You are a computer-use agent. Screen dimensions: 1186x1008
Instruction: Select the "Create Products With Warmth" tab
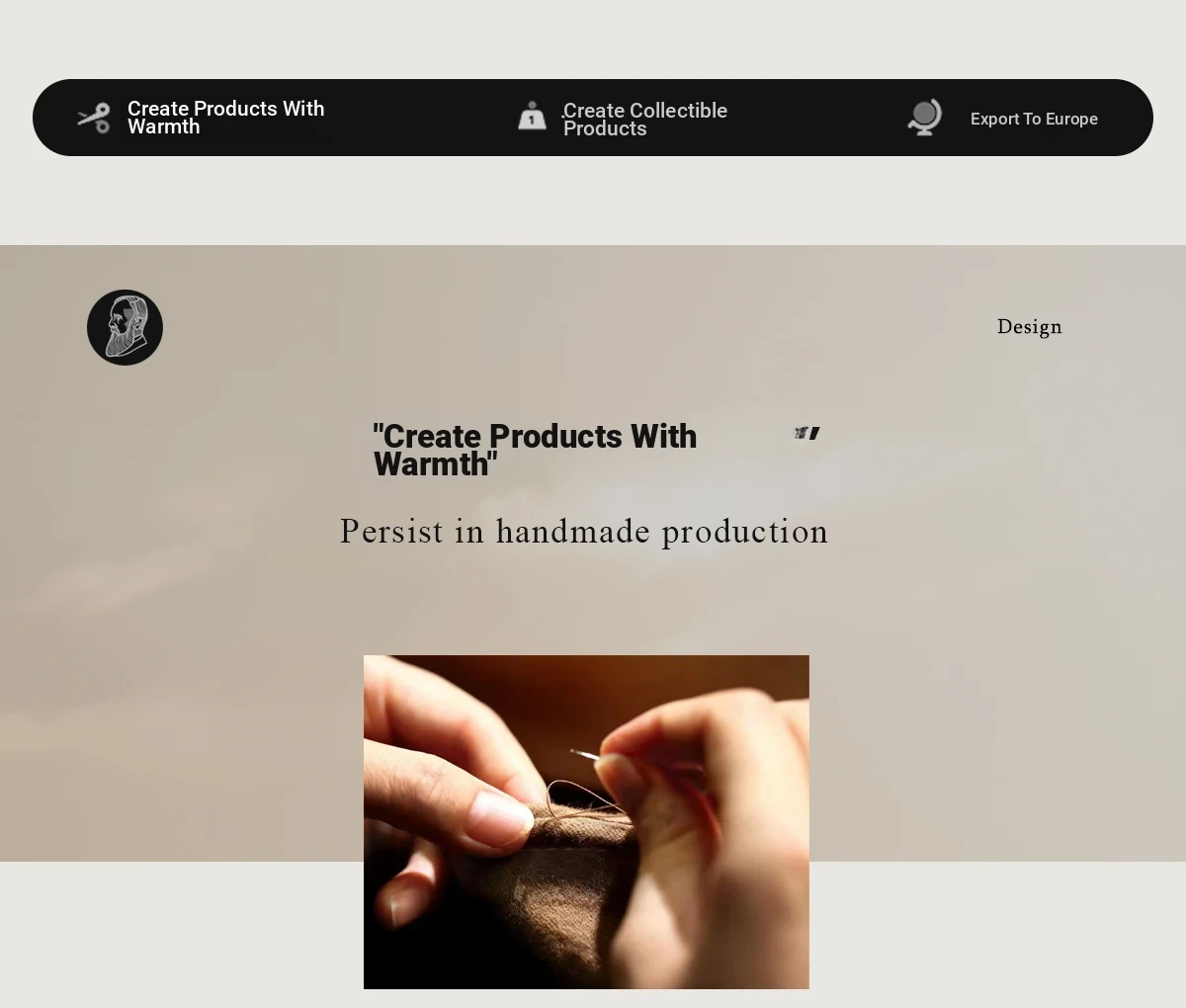click(226, 118)
